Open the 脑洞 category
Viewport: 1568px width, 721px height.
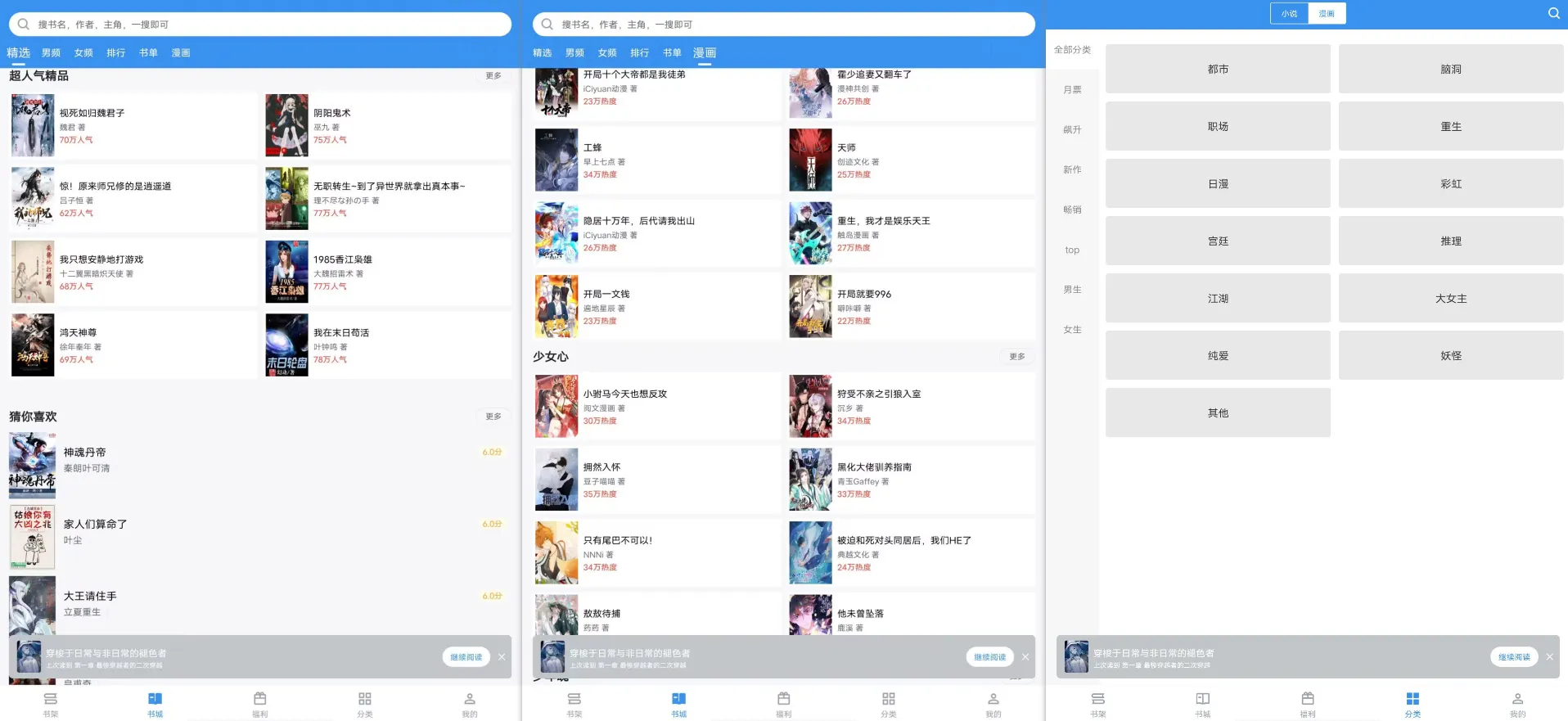pyautogui.click(x=1451, y=69)
